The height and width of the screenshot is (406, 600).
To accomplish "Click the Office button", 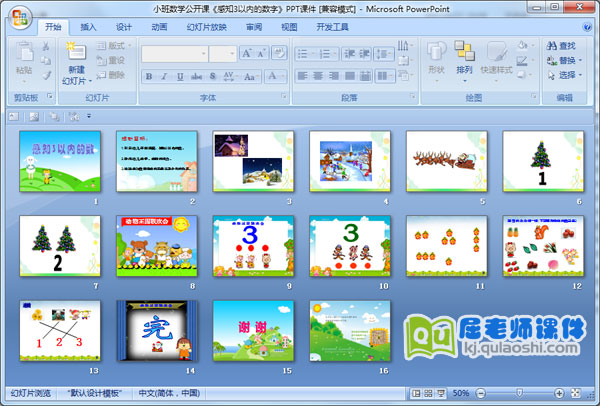I will pos(19,16).
